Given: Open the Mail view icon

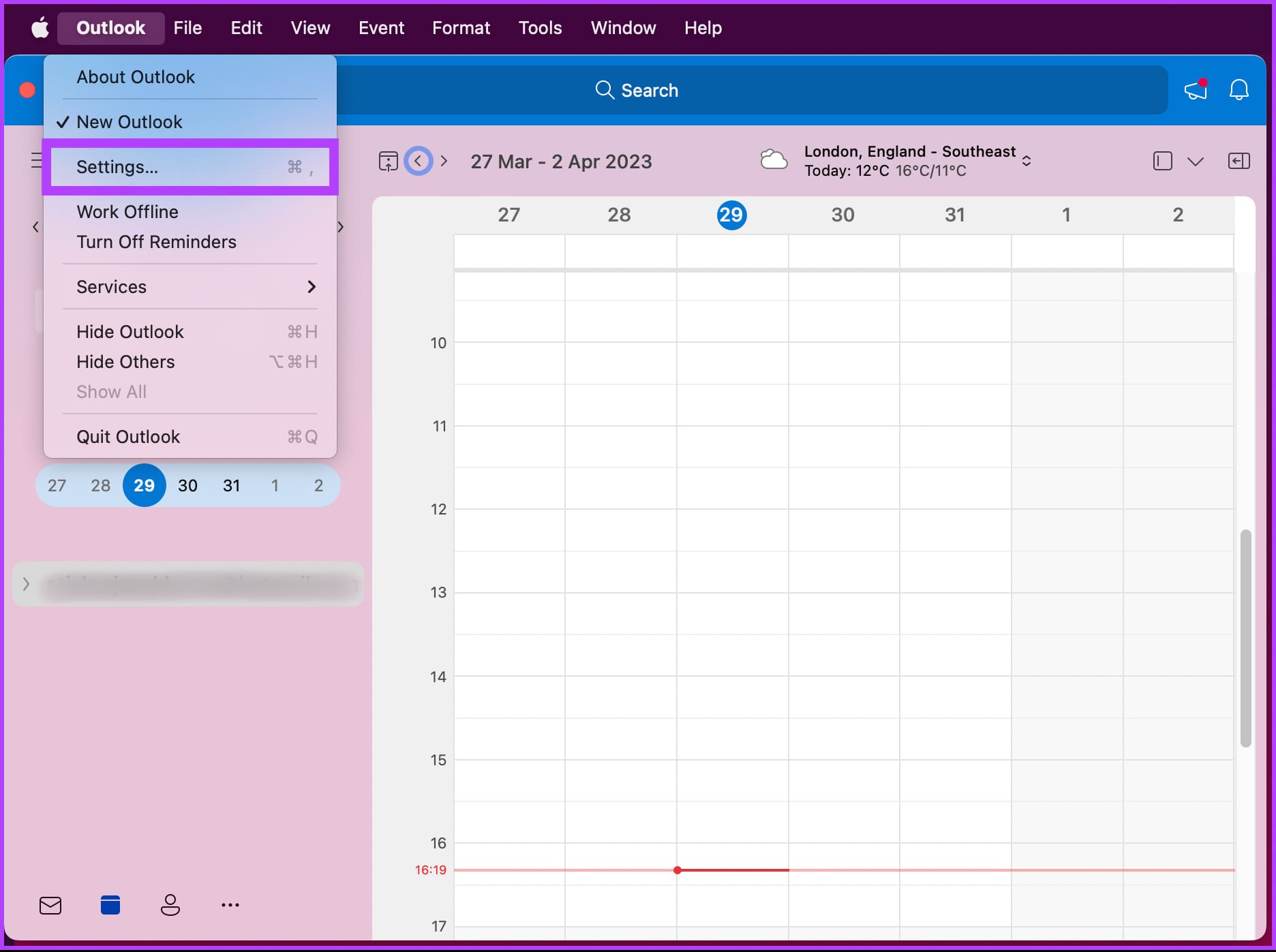Looking at the screenshot, I should coord(50,905).
